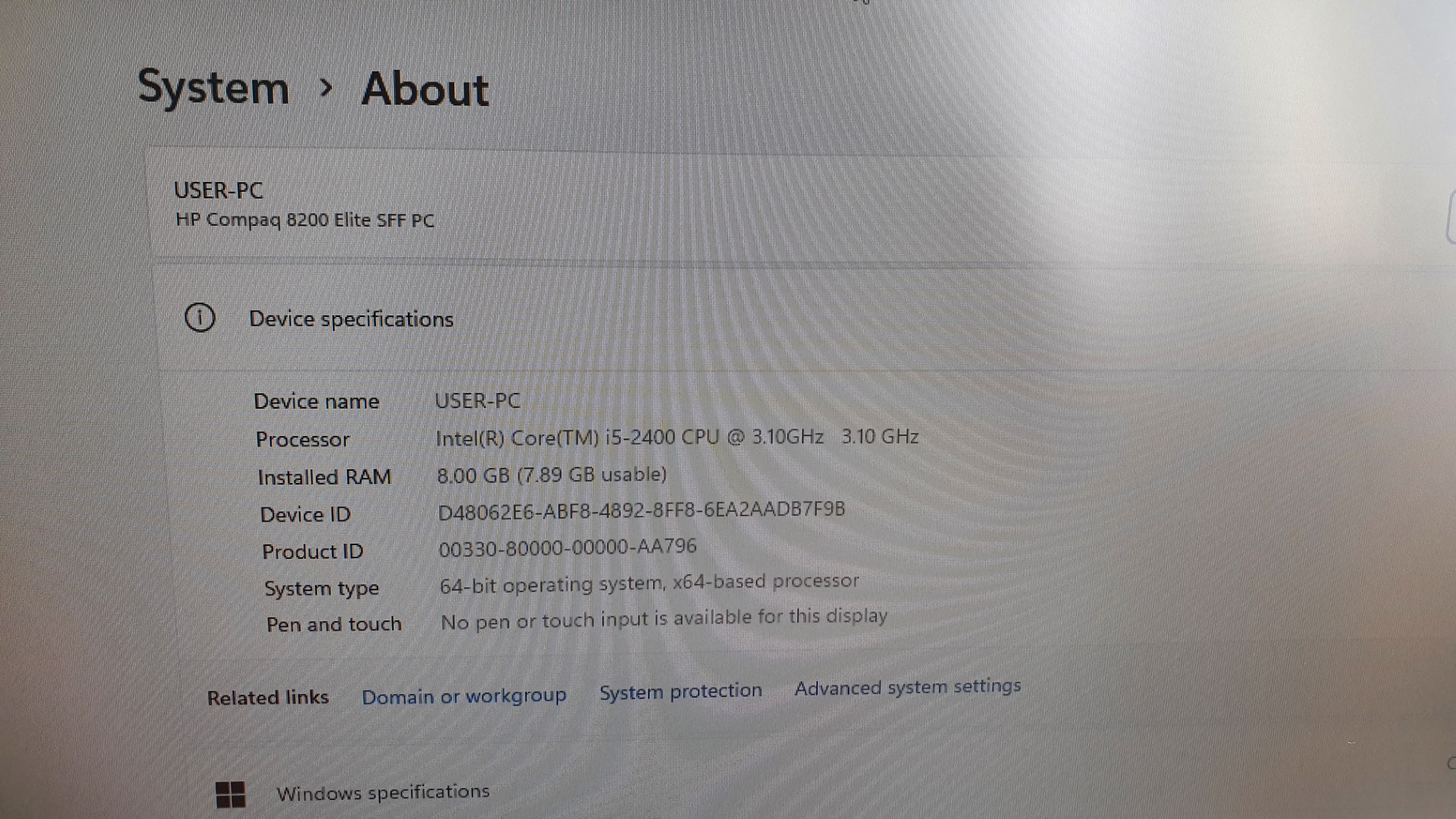Click the Processor label
The width and height of the screenshot is (1456, 819).
303,439
